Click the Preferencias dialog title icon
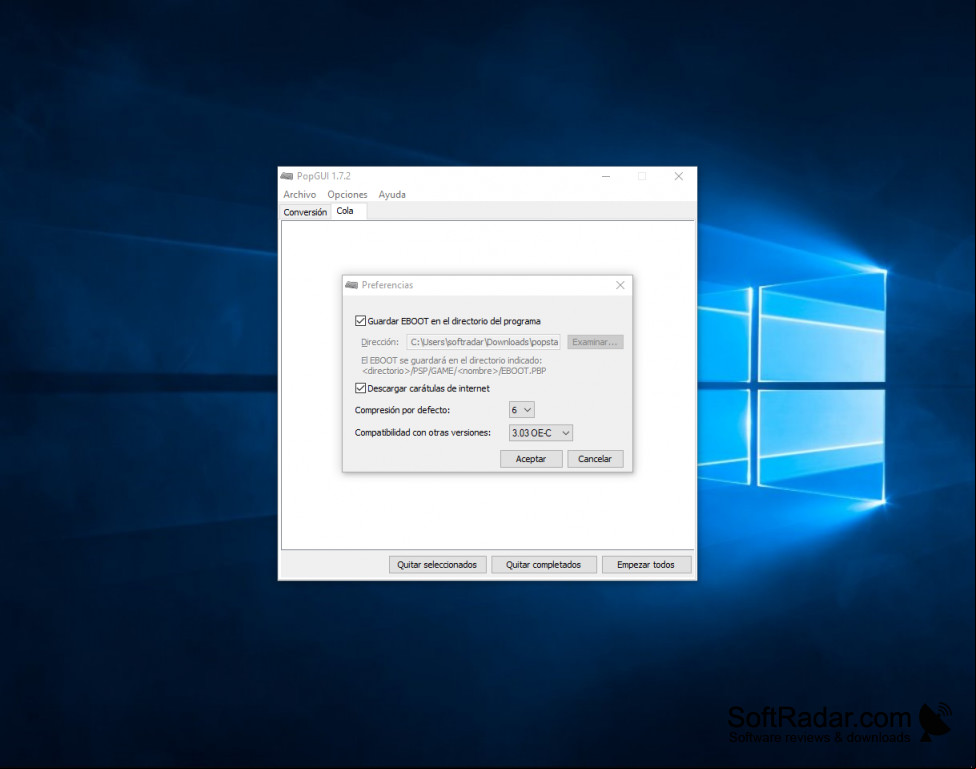The height and width of the screenshot is (769, 976). coord(352,285)
